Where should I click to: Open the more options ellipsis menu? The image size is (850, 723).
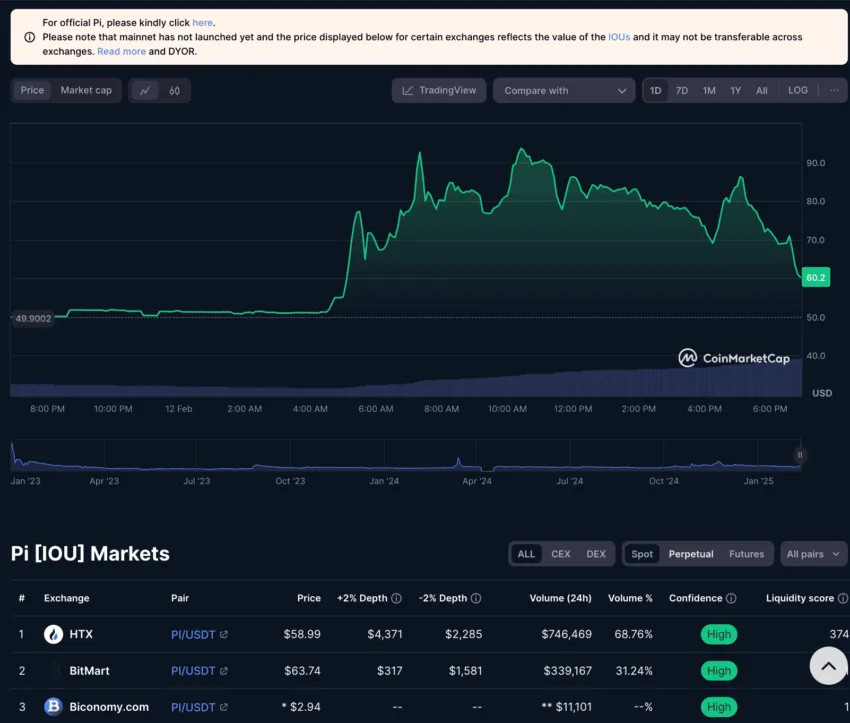(x=834, y=91)
